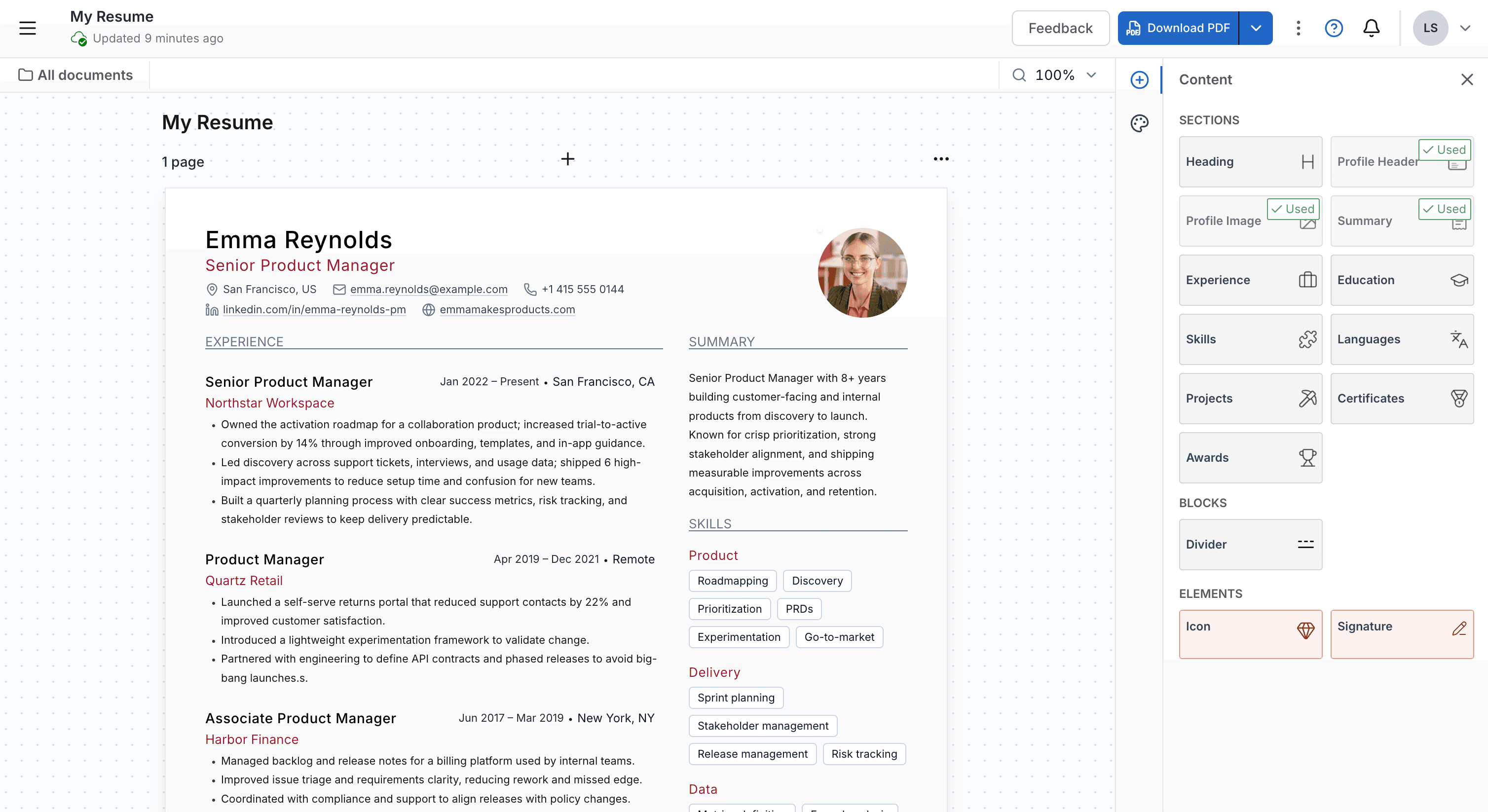Expand the Download PDF dropdown arrow
1488x812 pixels.
coord(1255,28)
